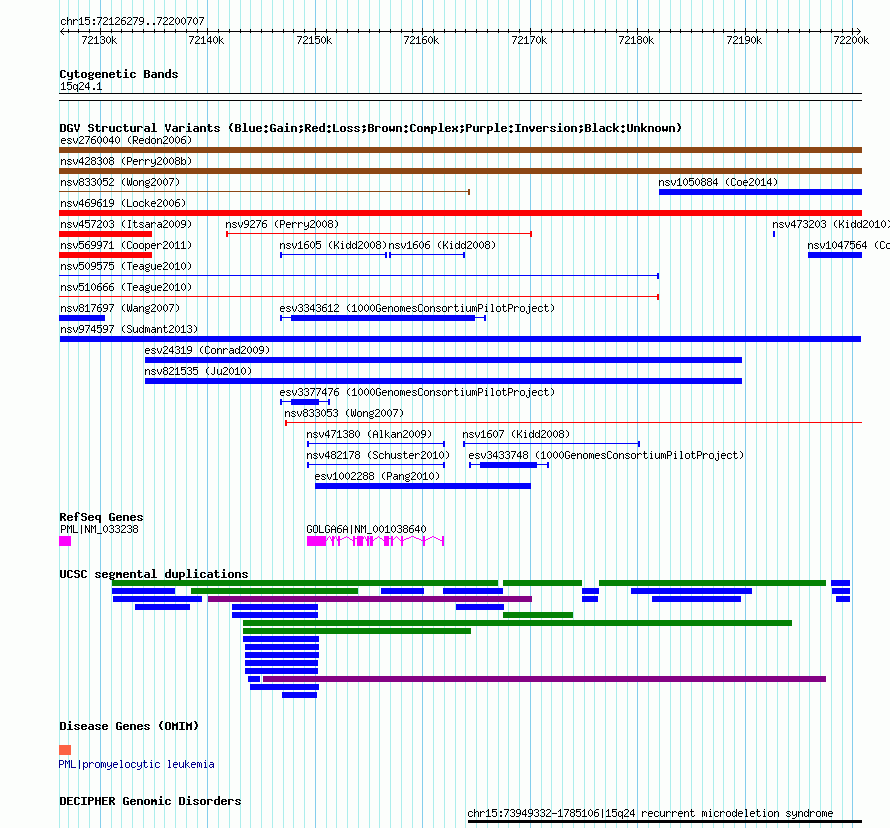
Task: Click the Cytogenetic Bands track title
Action: (x=119, y=74)
